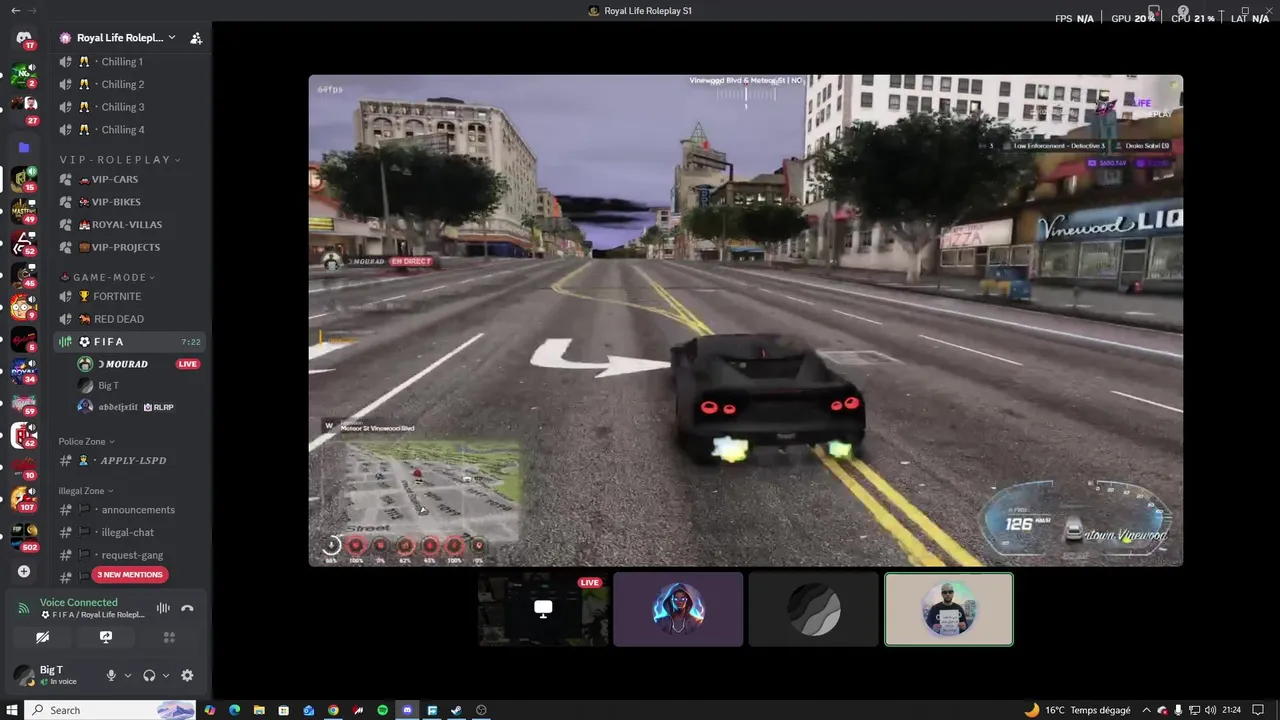Open the server icon with 107 badge
Screen dimensions: 1280x720
(x=24, y=497)
